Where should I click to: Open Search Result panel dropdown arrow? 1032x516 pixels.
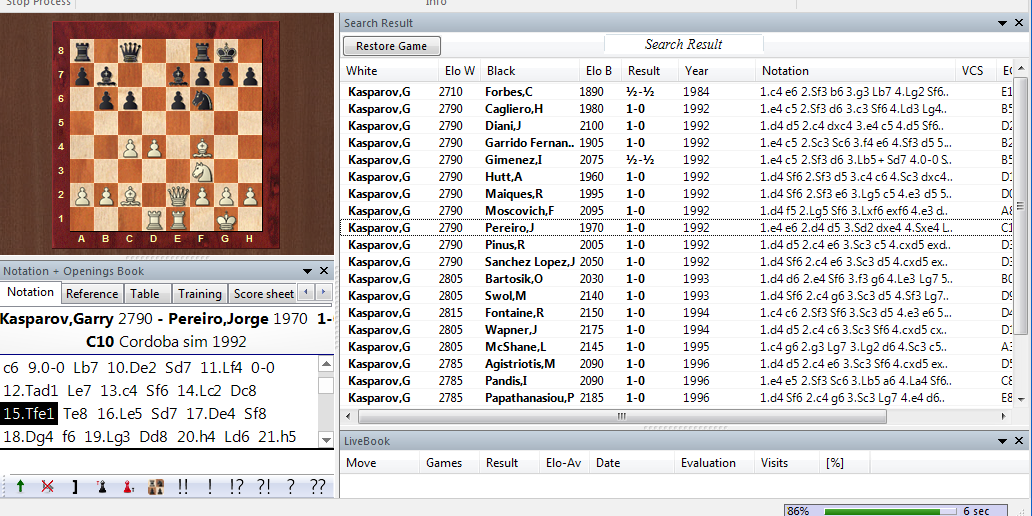(x=1003, y=23)
